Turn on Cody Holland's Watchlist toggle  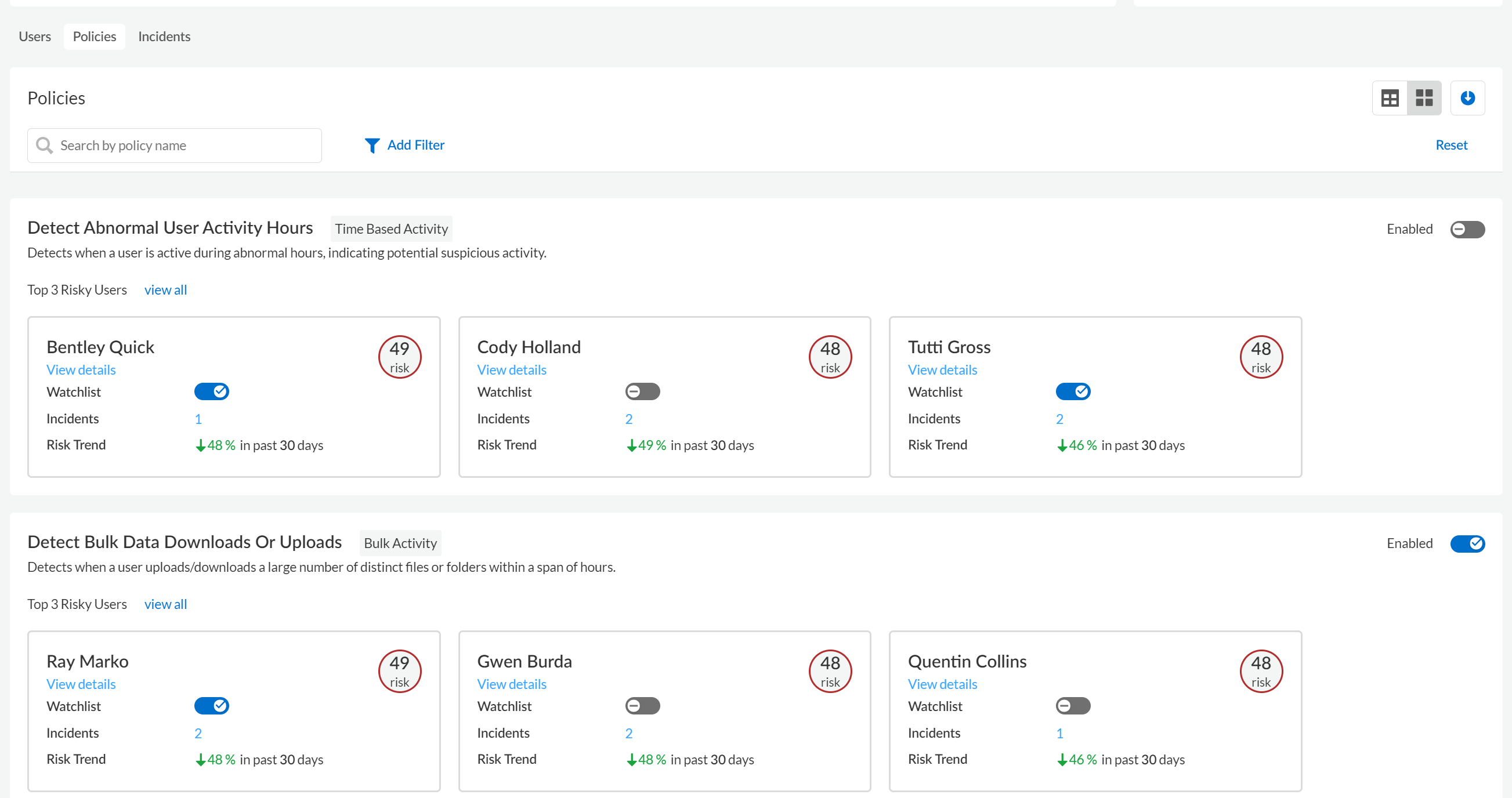[642, 391]
